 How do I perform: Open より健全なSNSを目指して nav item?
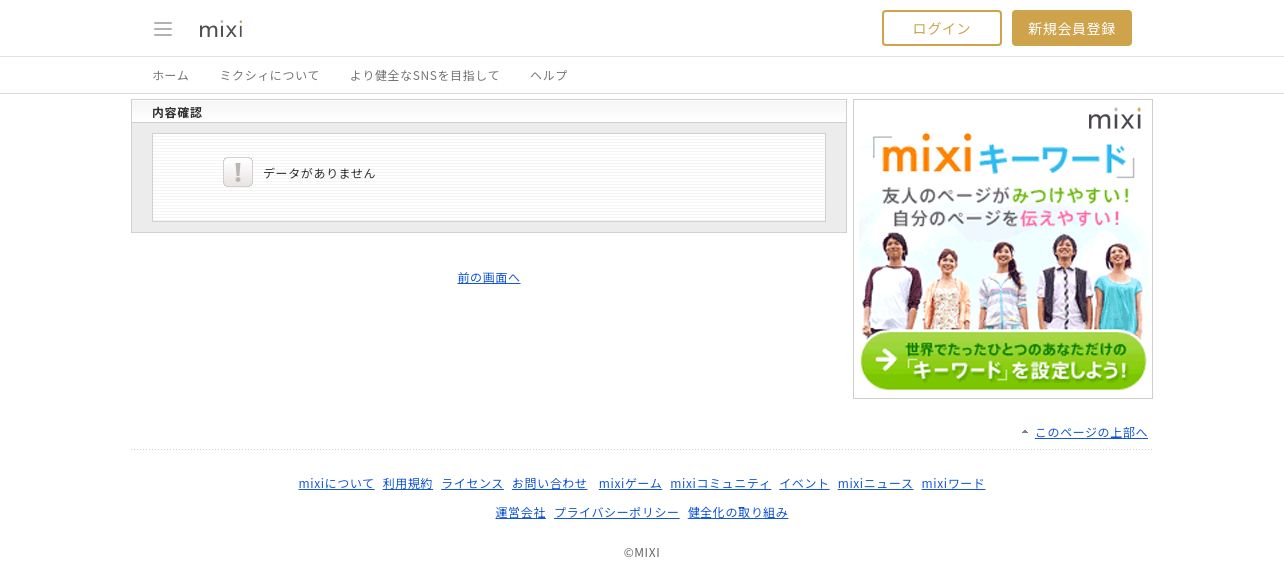[425, 75]
